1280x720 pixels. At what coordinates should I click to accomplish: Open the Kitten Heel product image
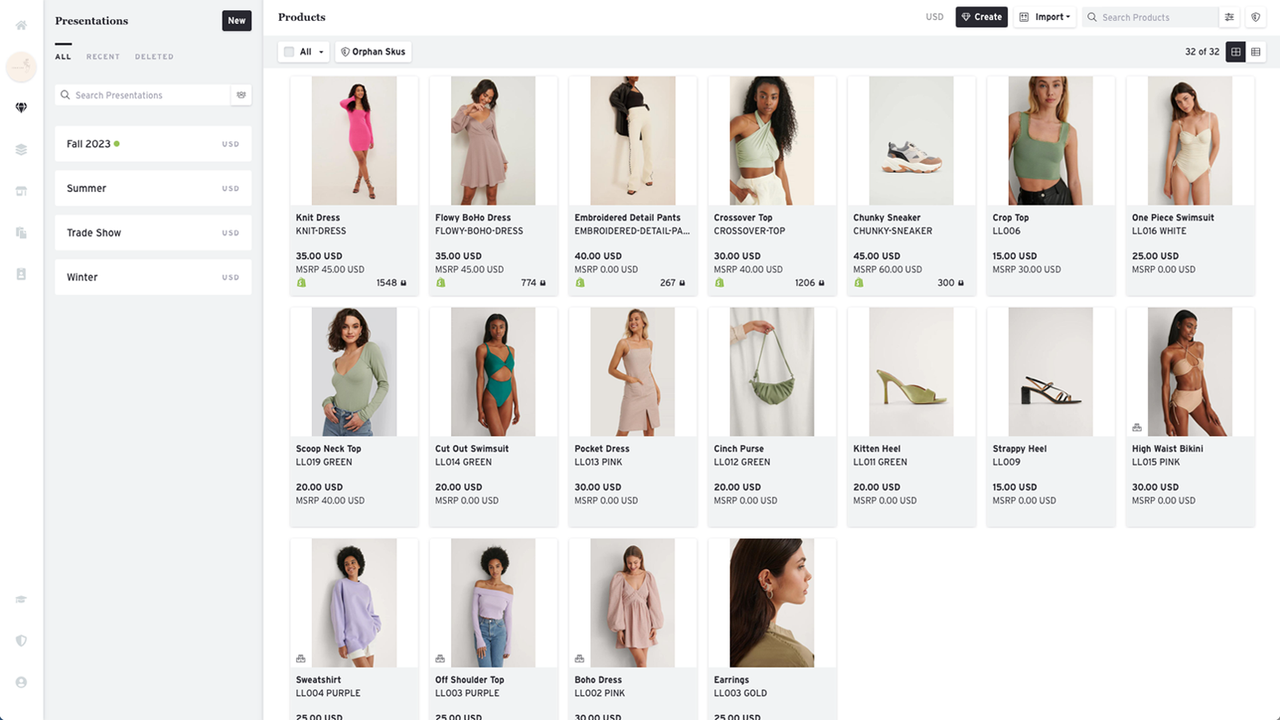point(911,372)
